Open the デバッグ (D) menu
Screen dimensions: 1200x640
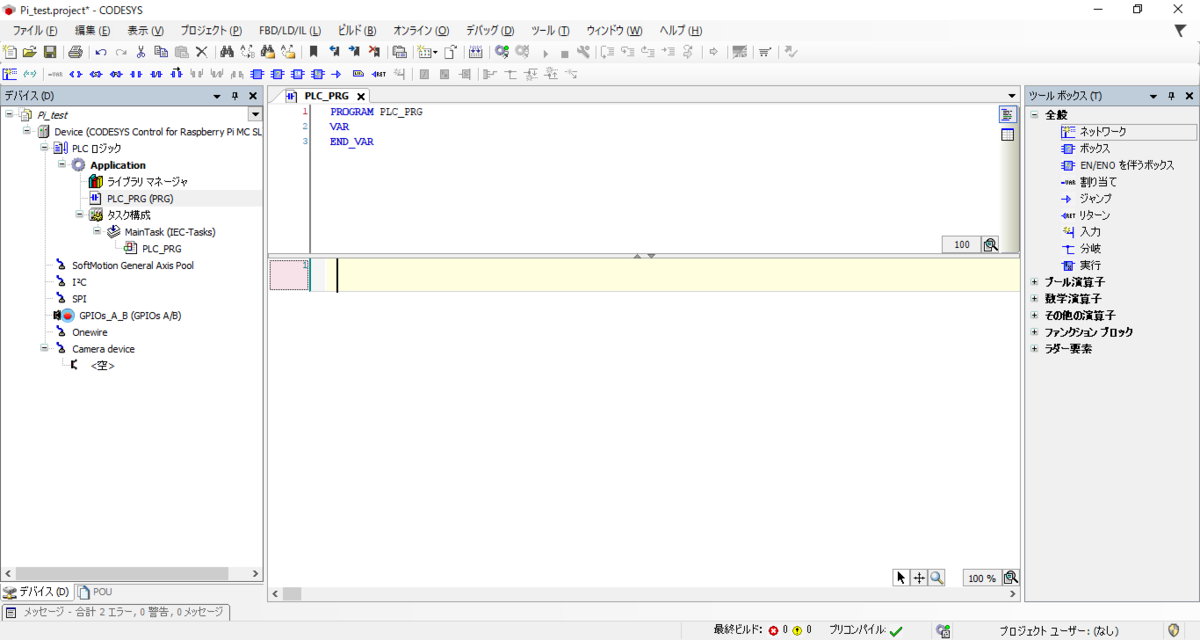490,31
